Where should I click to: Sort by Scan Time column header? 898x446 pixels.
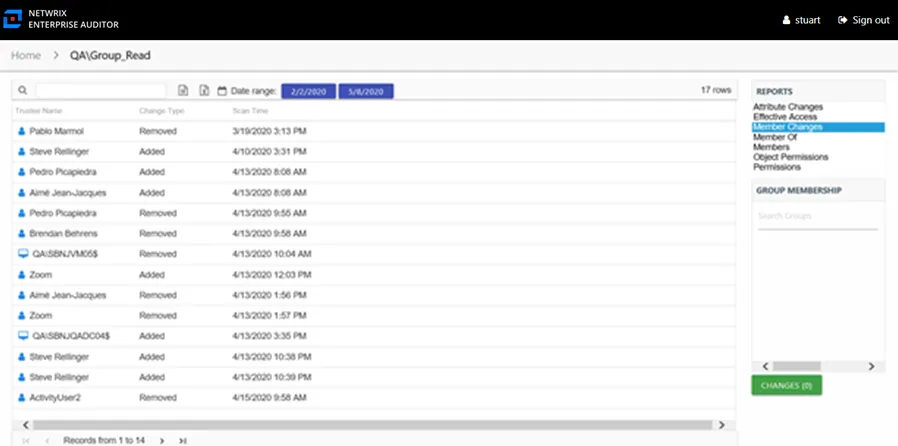pyautogui.click(x=250, y=110)
